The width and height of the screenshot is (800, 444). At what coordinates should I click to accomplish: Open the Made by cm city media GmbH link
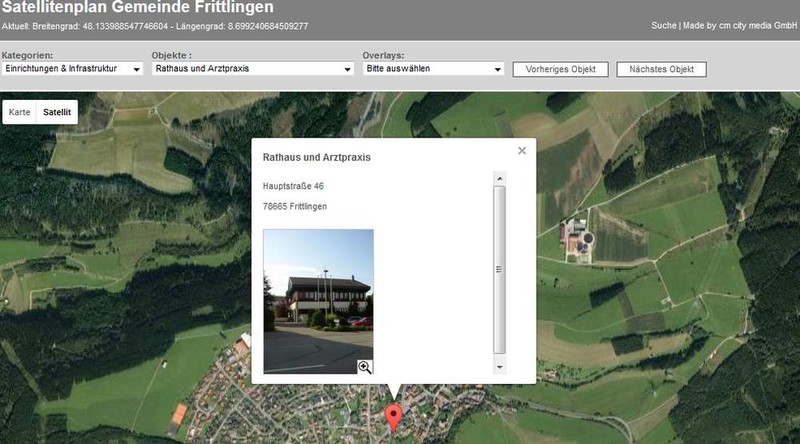(x=740, y=26)
